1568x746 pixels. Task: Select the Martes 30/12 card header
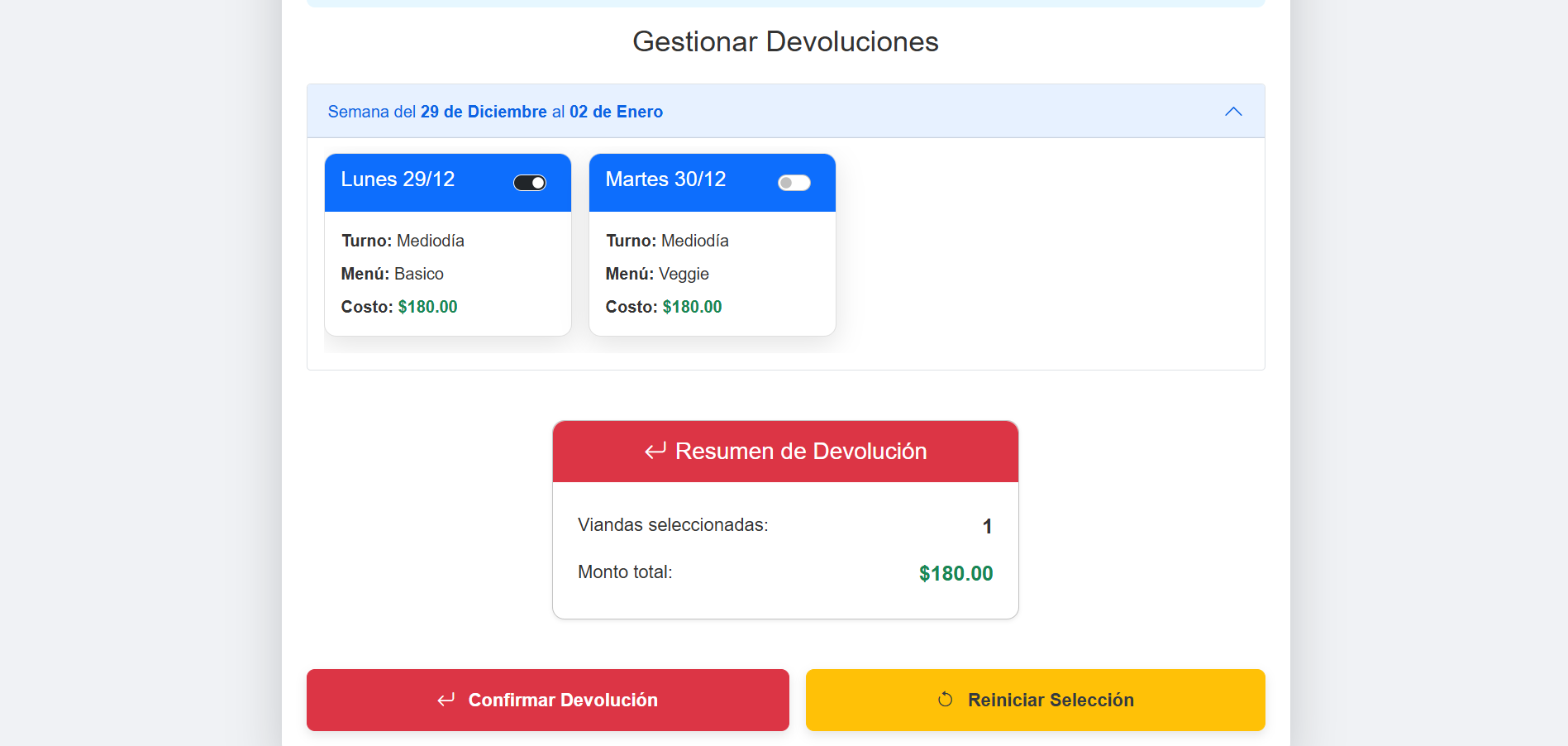(x=665, y=179)
